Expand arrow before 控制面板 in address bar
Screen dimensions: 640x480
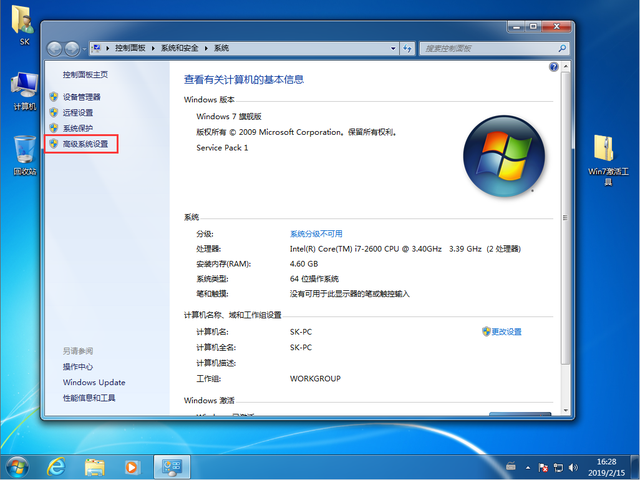[x=108, y=48]
